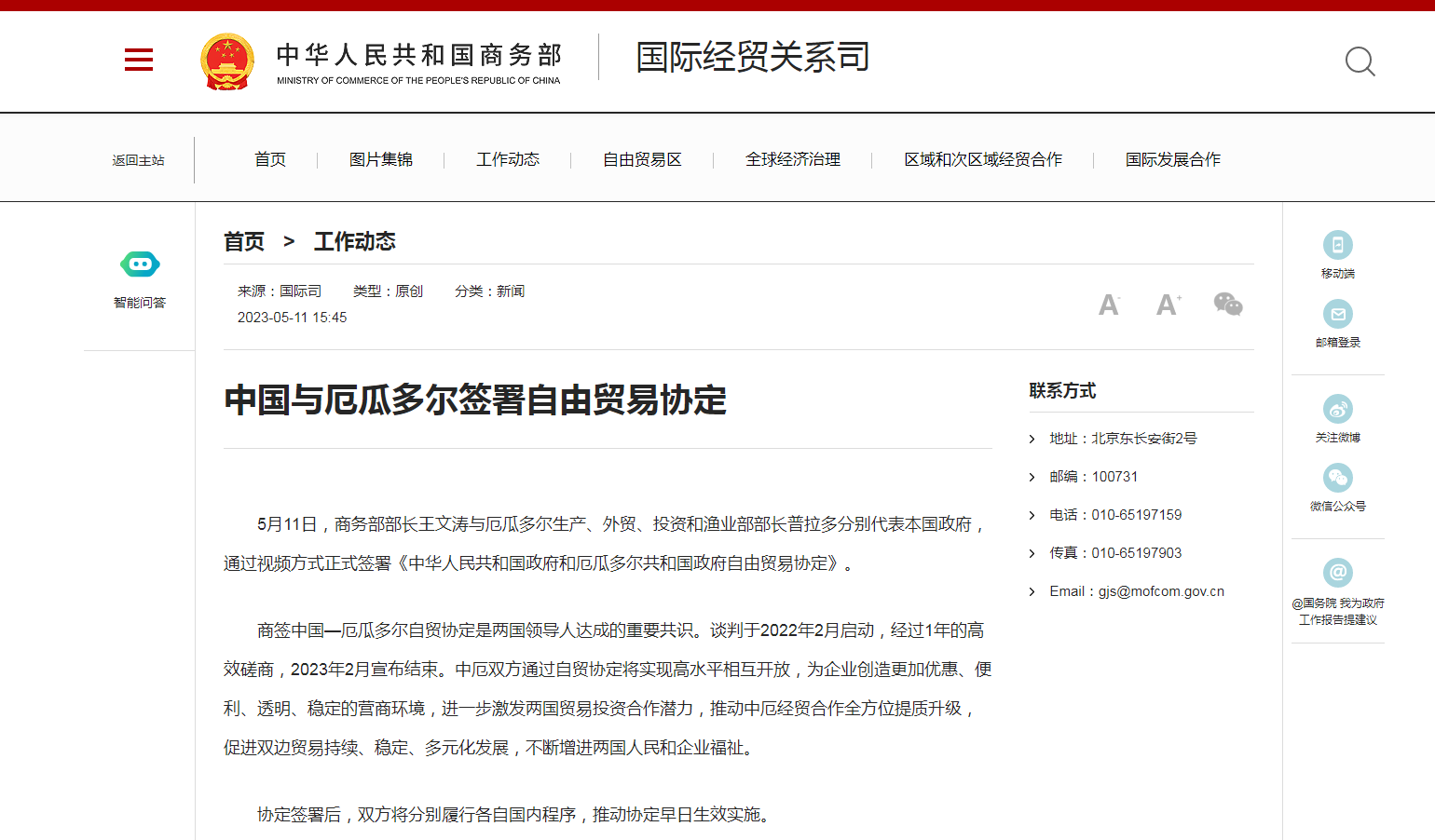
Task: Click 工作动态 in the breadcrumb
Action: pos(354,242)
